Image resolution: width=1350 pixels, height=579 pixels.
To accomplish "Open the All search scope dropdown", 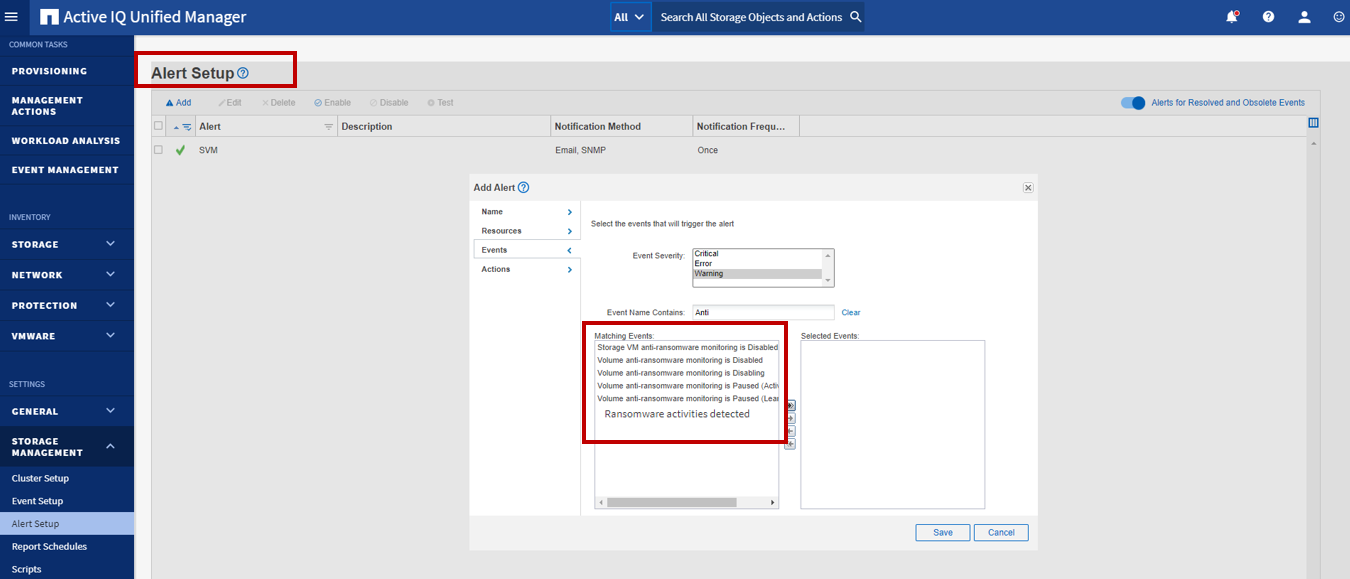I will pos(630,17).
